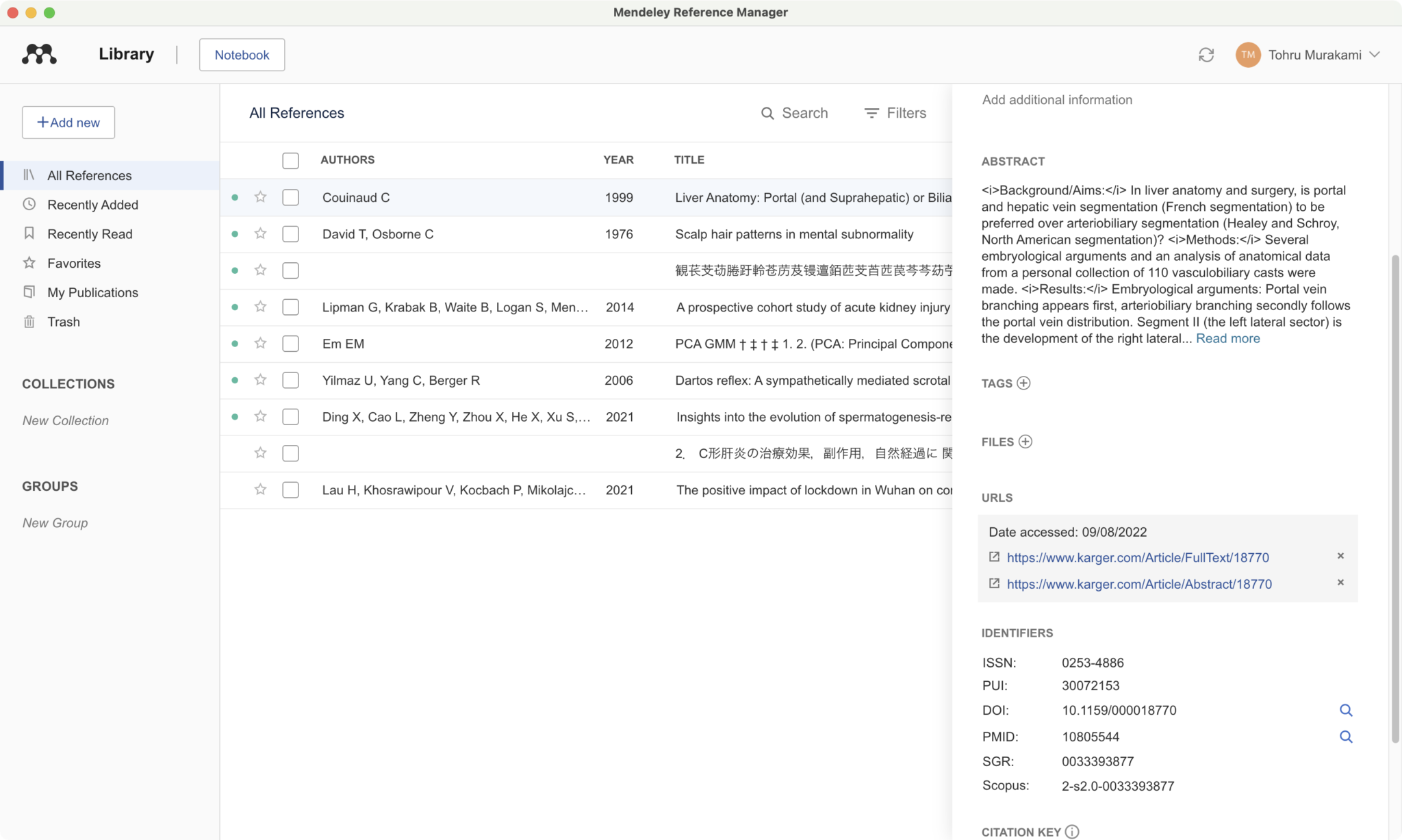This screenshot has height=840, width=1402.
Task: Look up DOI with magnifier icon
Action: 1345,711
